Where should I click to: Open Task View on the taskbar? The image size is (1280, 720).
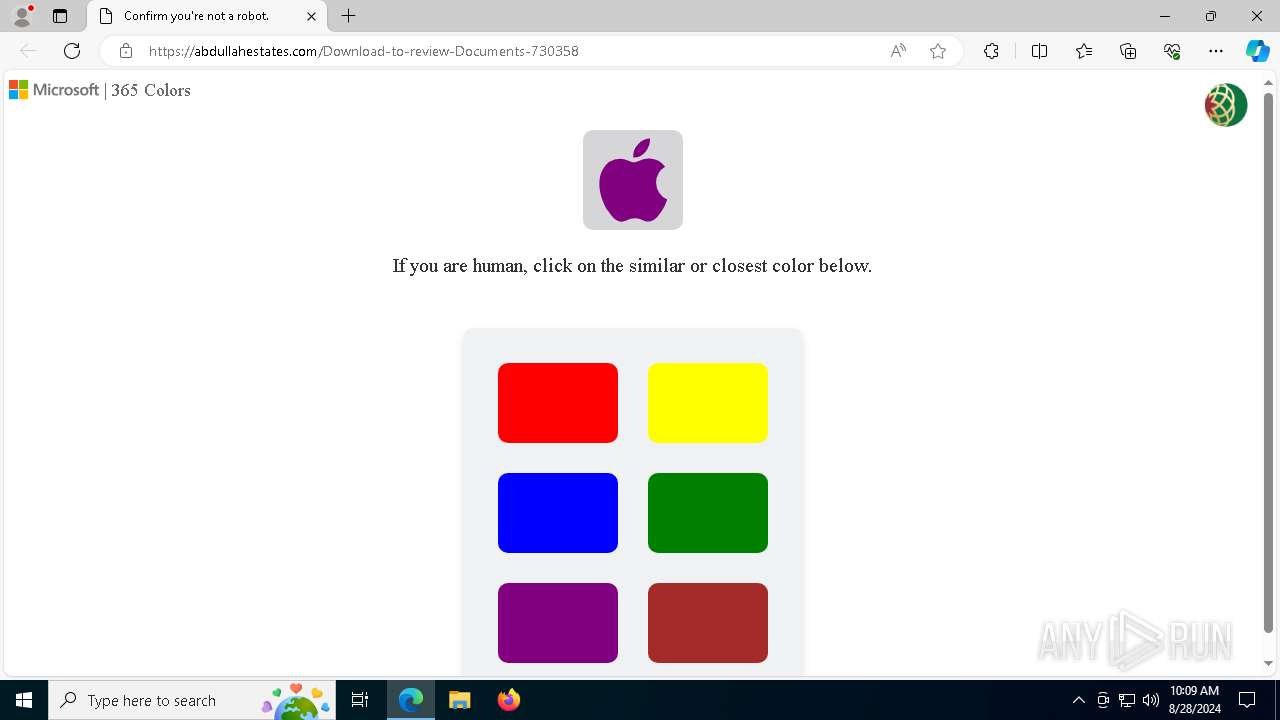[360, 700]
